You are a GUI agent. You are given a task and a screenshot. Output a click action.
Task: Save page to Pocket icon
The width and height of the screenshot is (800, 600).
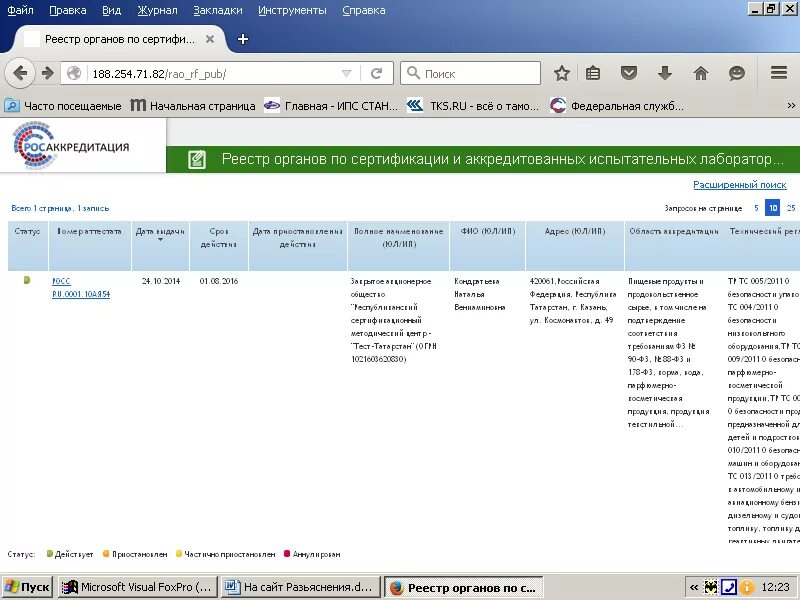(x=629, y=73)
